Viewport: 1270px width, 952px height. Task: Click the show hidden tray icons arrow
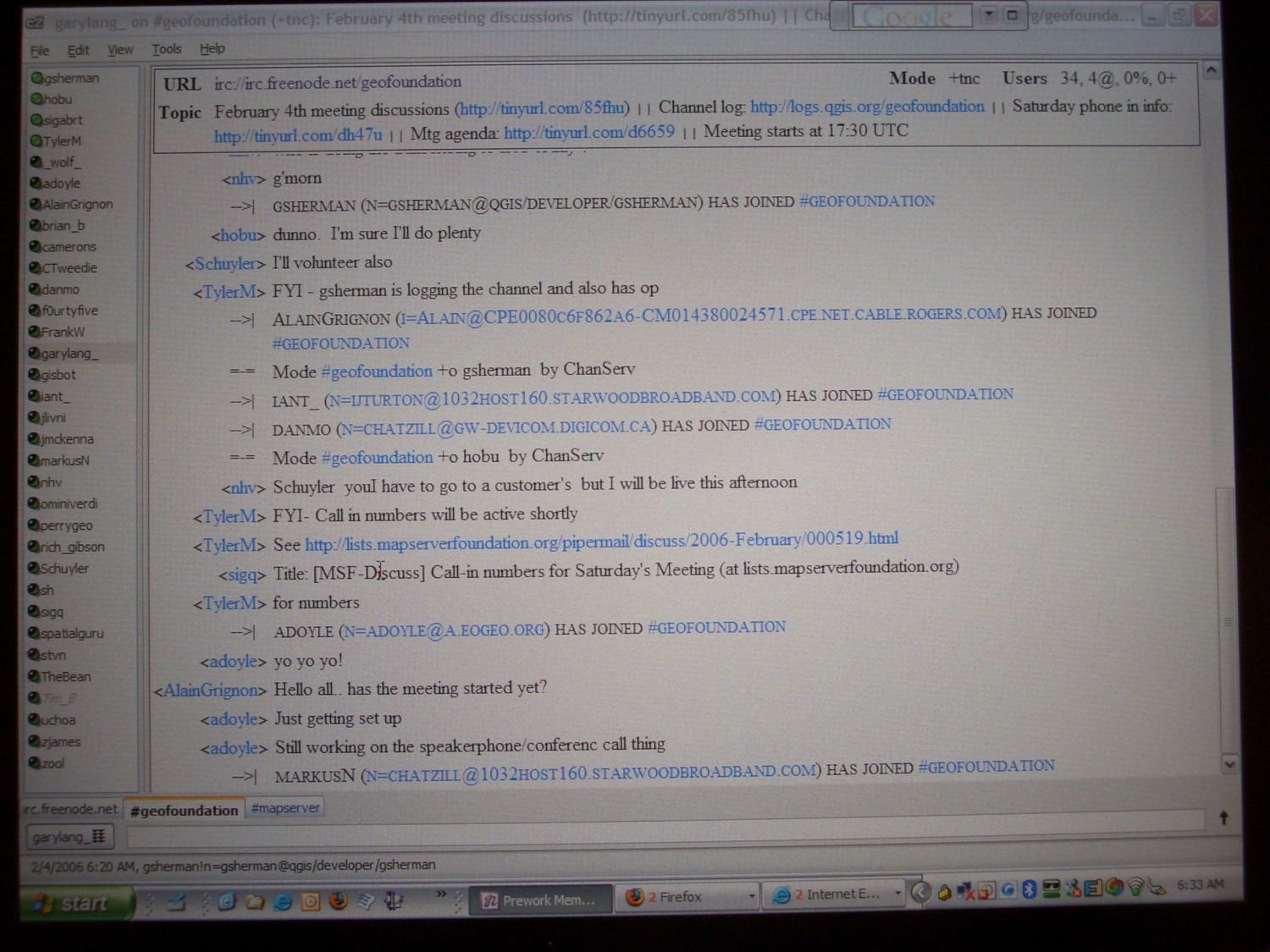(x=921, y=891)
